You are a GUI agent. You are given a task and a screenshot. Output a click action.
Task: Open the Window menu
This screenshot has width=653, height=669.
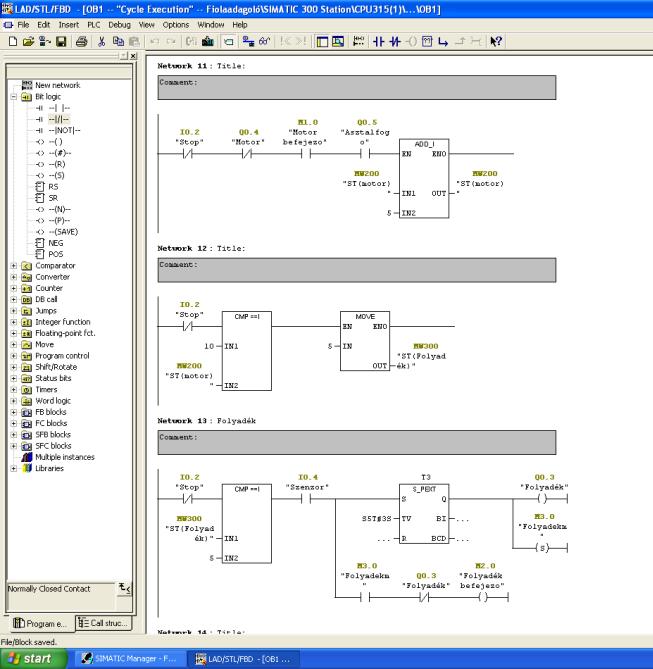click(x=210, y=25)
